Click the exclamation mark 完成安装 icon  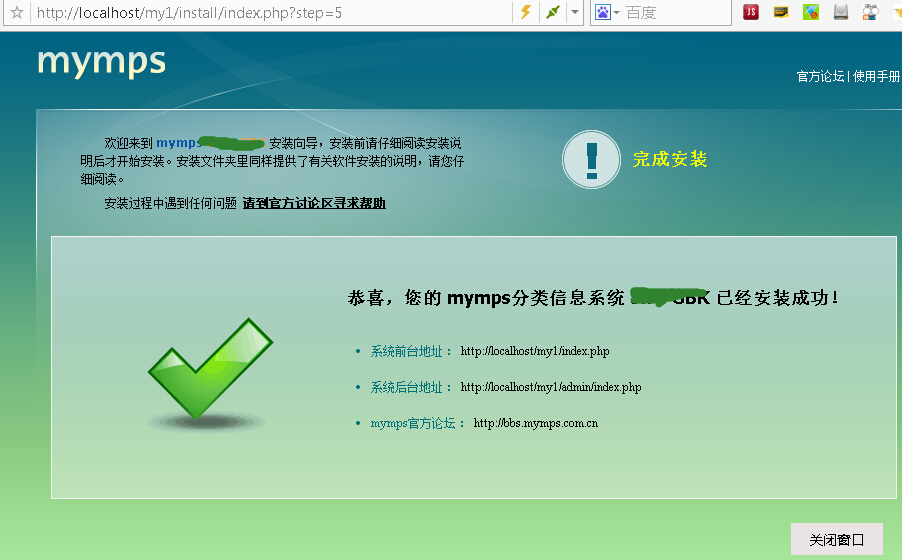click(591, 159)
